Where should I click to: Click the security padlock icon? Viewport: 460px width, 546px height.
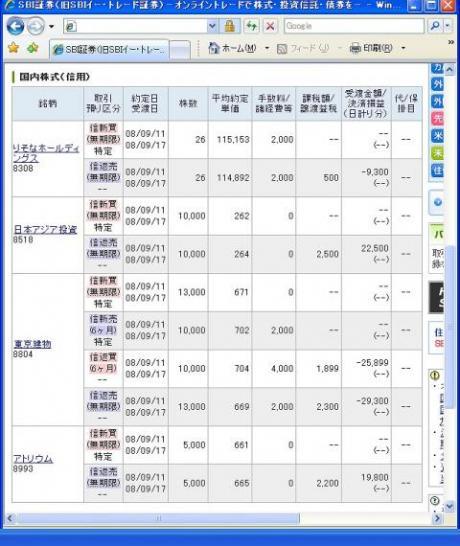click(x=230, y=26)
